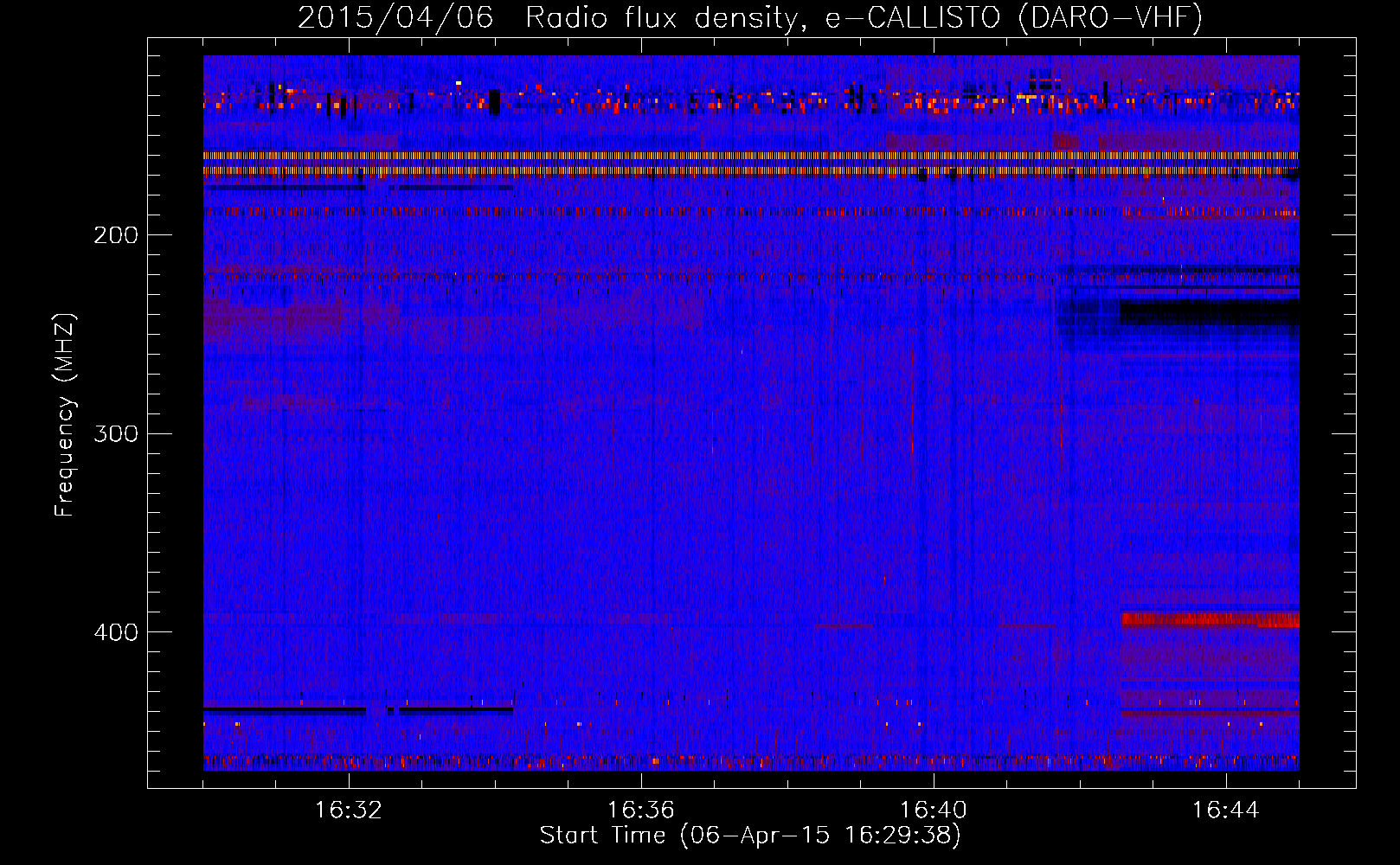Click the 300 frequency tick label
The image size is (1400, 865).
pos(116,433)
